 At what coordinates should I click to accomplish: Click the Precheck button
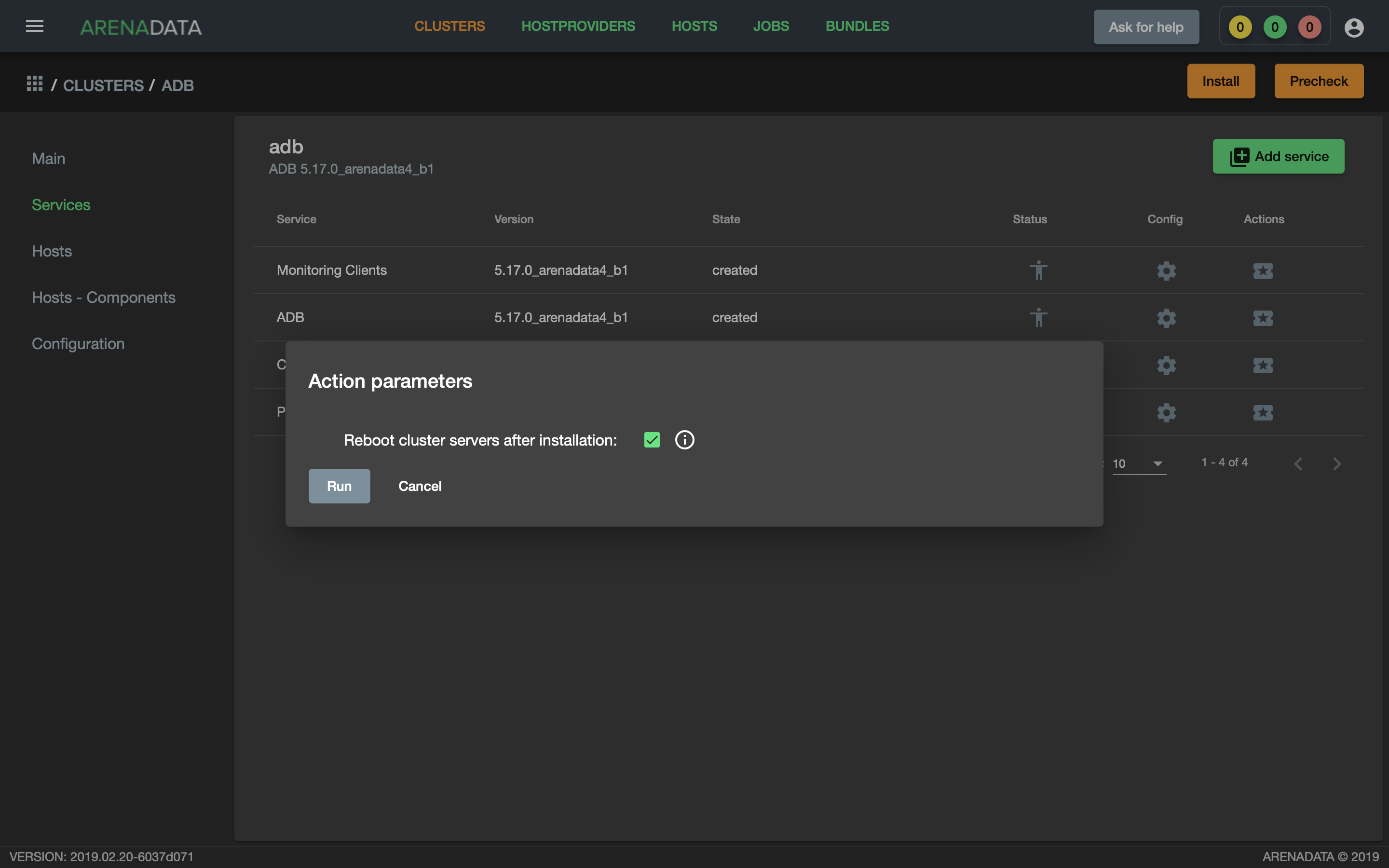(x=1319, y=81)
